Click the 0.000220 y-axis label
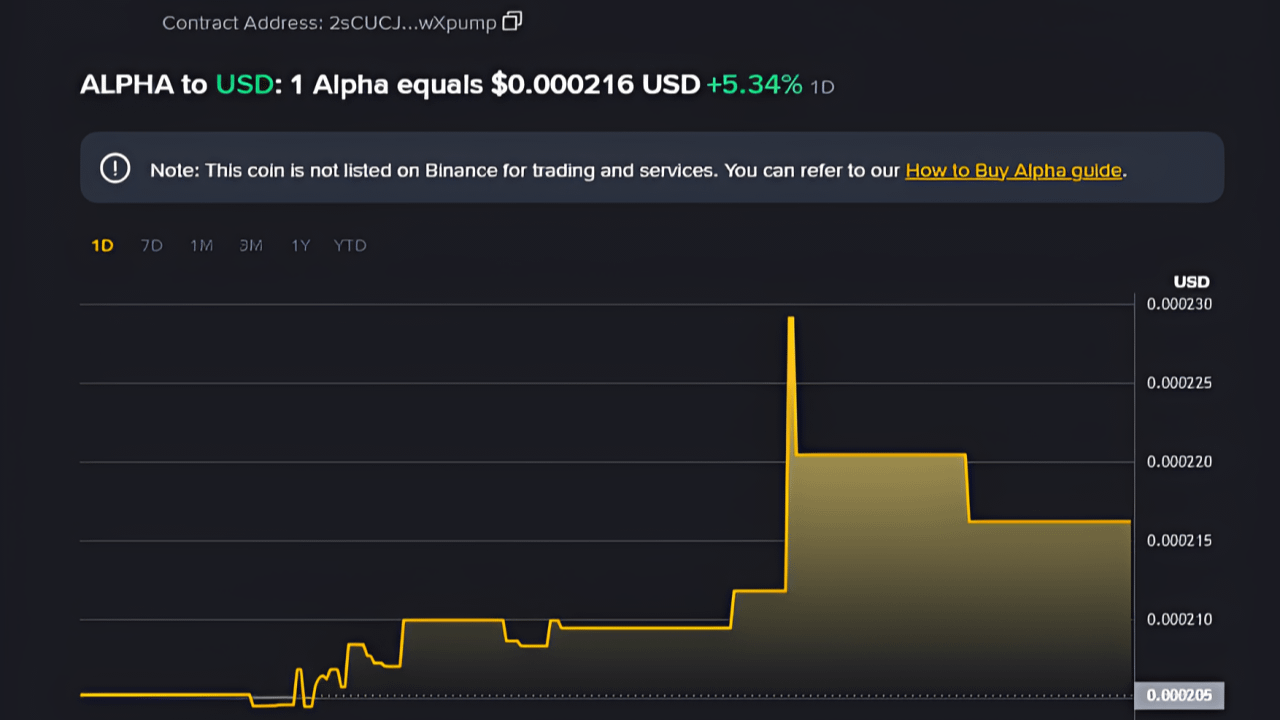The height and width of the screenshot is (720, 1280). click(x=1179, y=462)
